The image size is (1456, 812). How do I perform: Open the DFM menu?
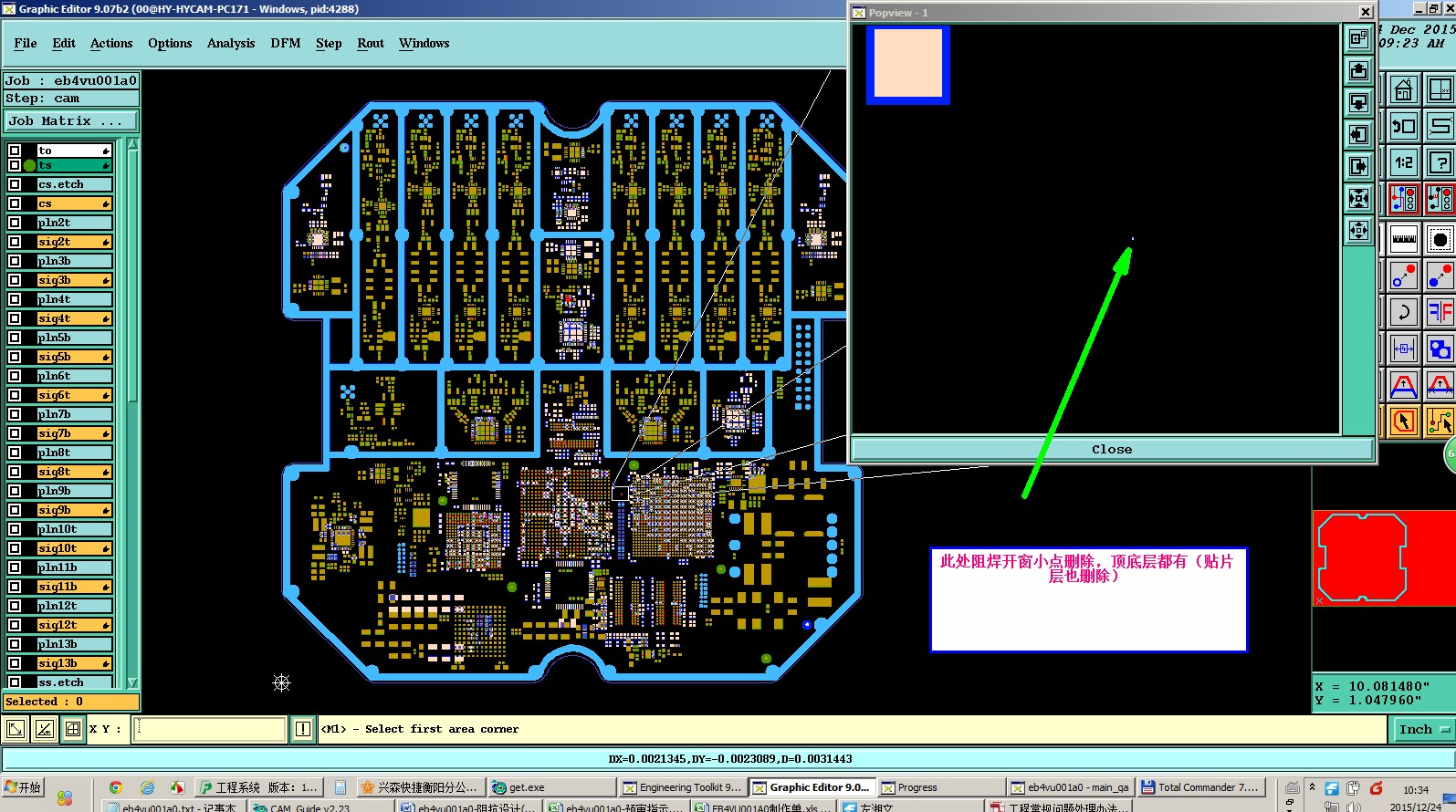tap(286, 43)
